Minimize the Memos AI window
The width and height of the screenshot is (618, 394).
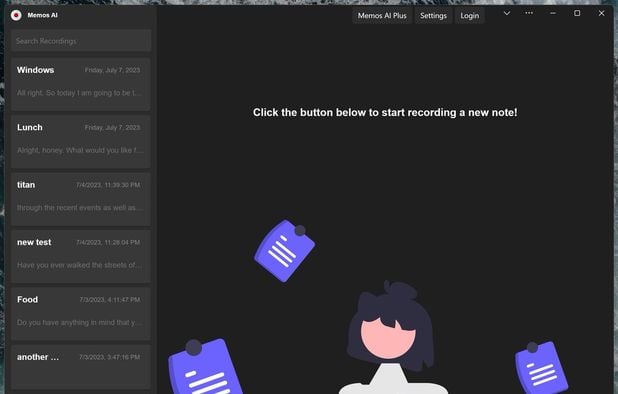[553, 13]
